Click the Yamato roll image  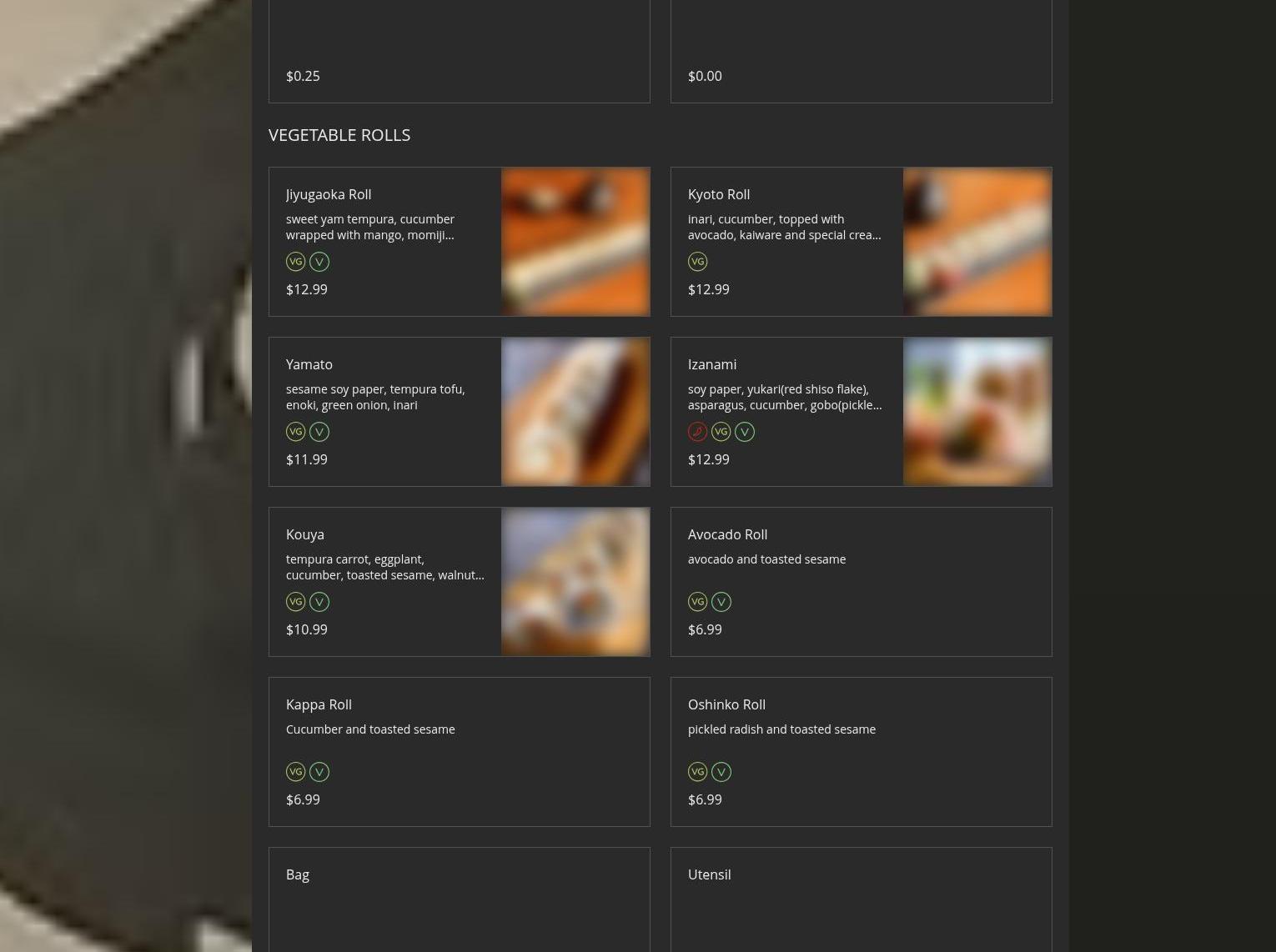(x=575, y=412)
